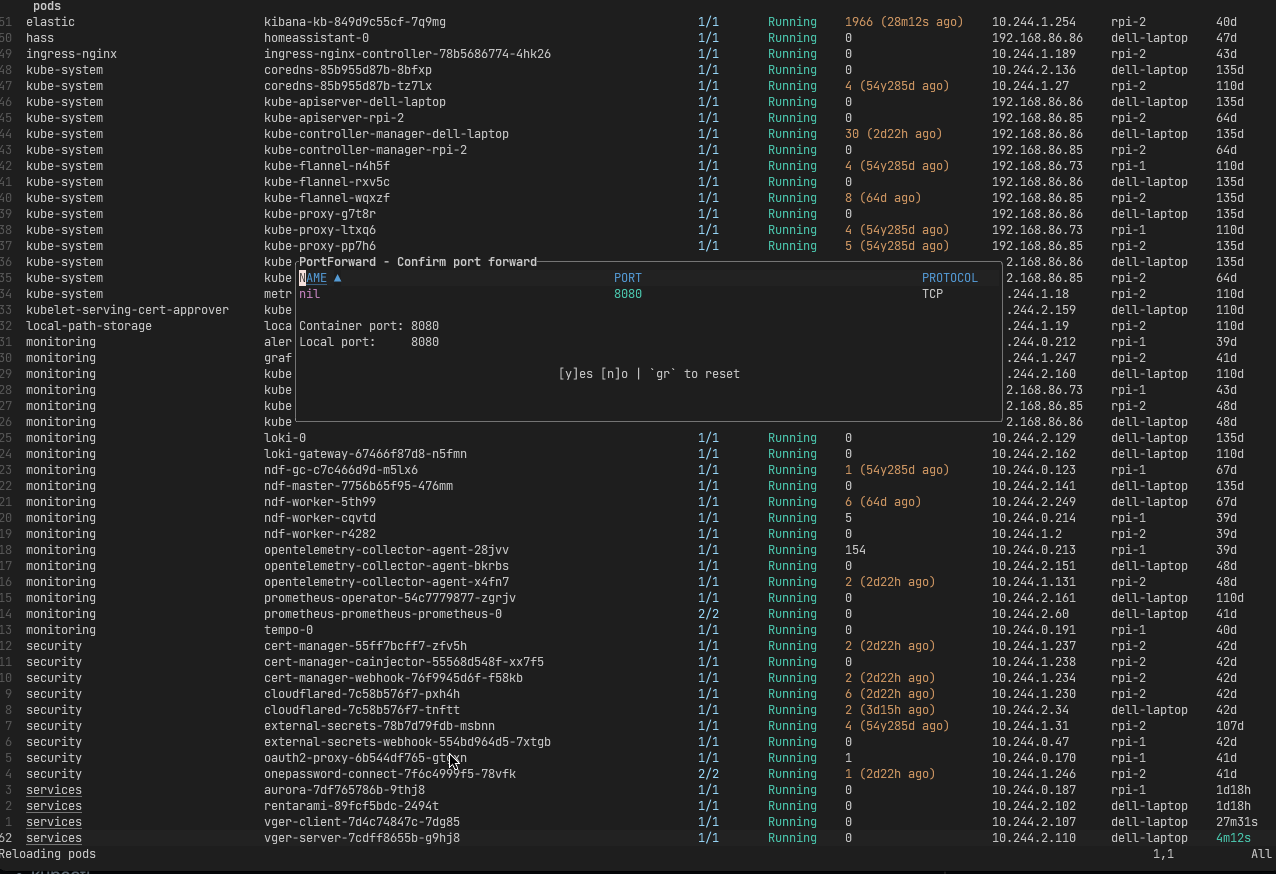Screen dimensions: 1276x874
Task: Click restart count 2 (3d15h ago)
Action: tap(890, 710)
